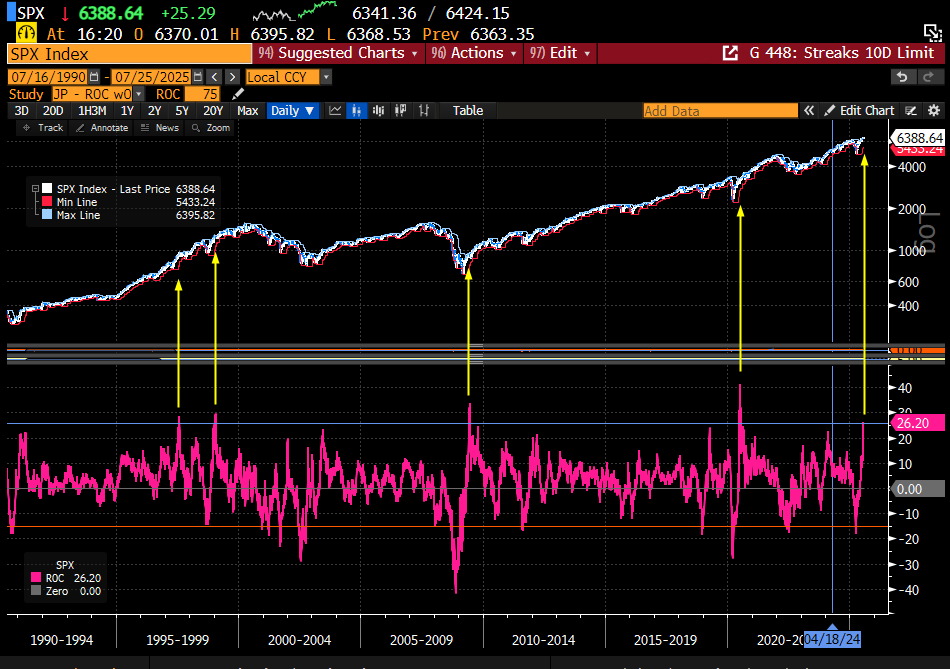Set range to 3D
950x669 pixels.
[21, 110]
